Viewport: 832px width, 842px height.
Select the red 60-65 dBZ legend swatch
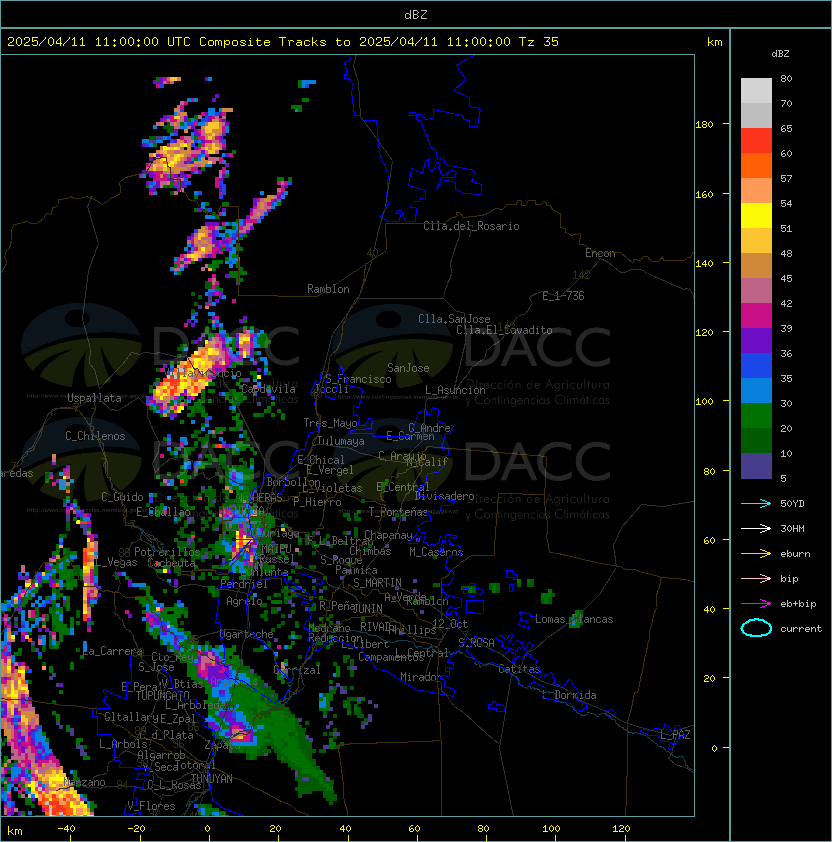pos(756,141)
